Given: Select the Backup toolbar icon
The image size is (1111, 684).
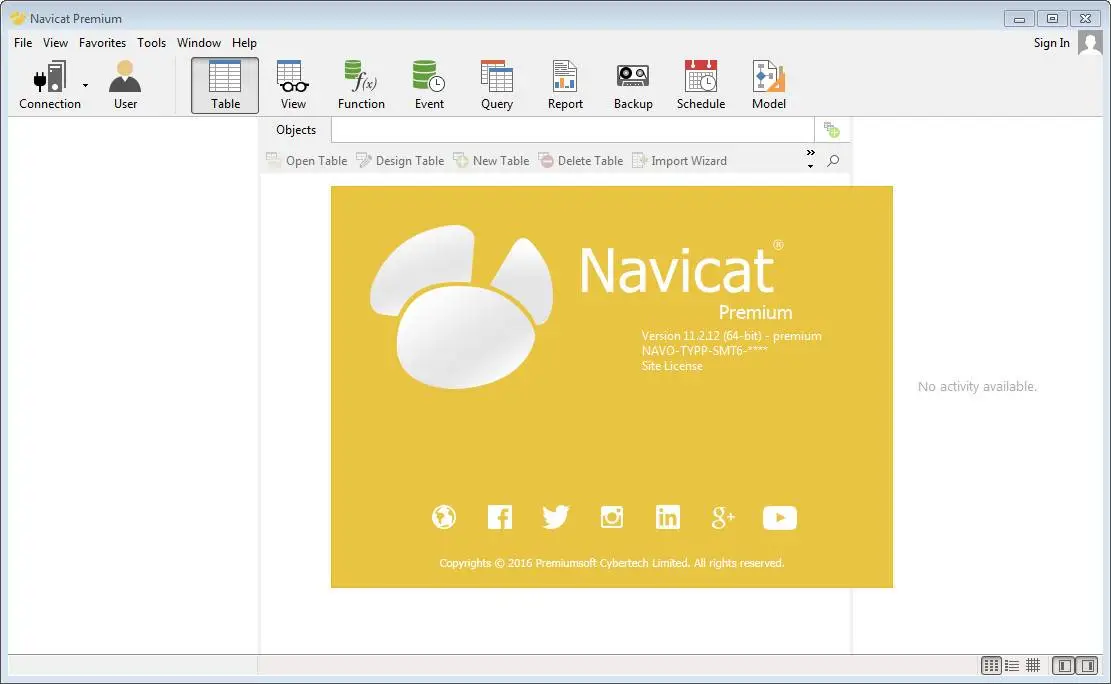Looking at the screenshot, I should 633,86.
